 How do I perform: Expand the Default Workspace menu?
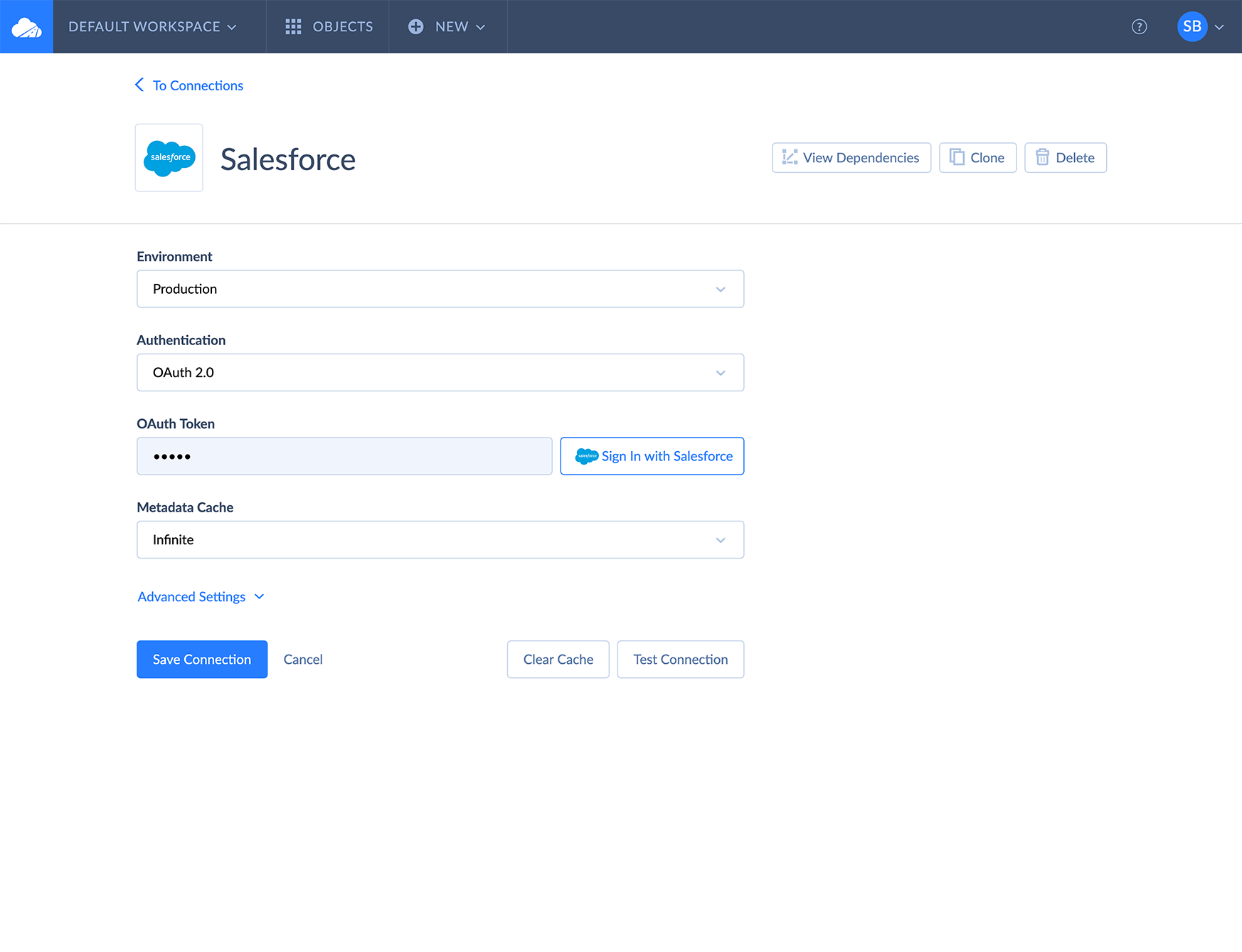click(x=152, y=27)
